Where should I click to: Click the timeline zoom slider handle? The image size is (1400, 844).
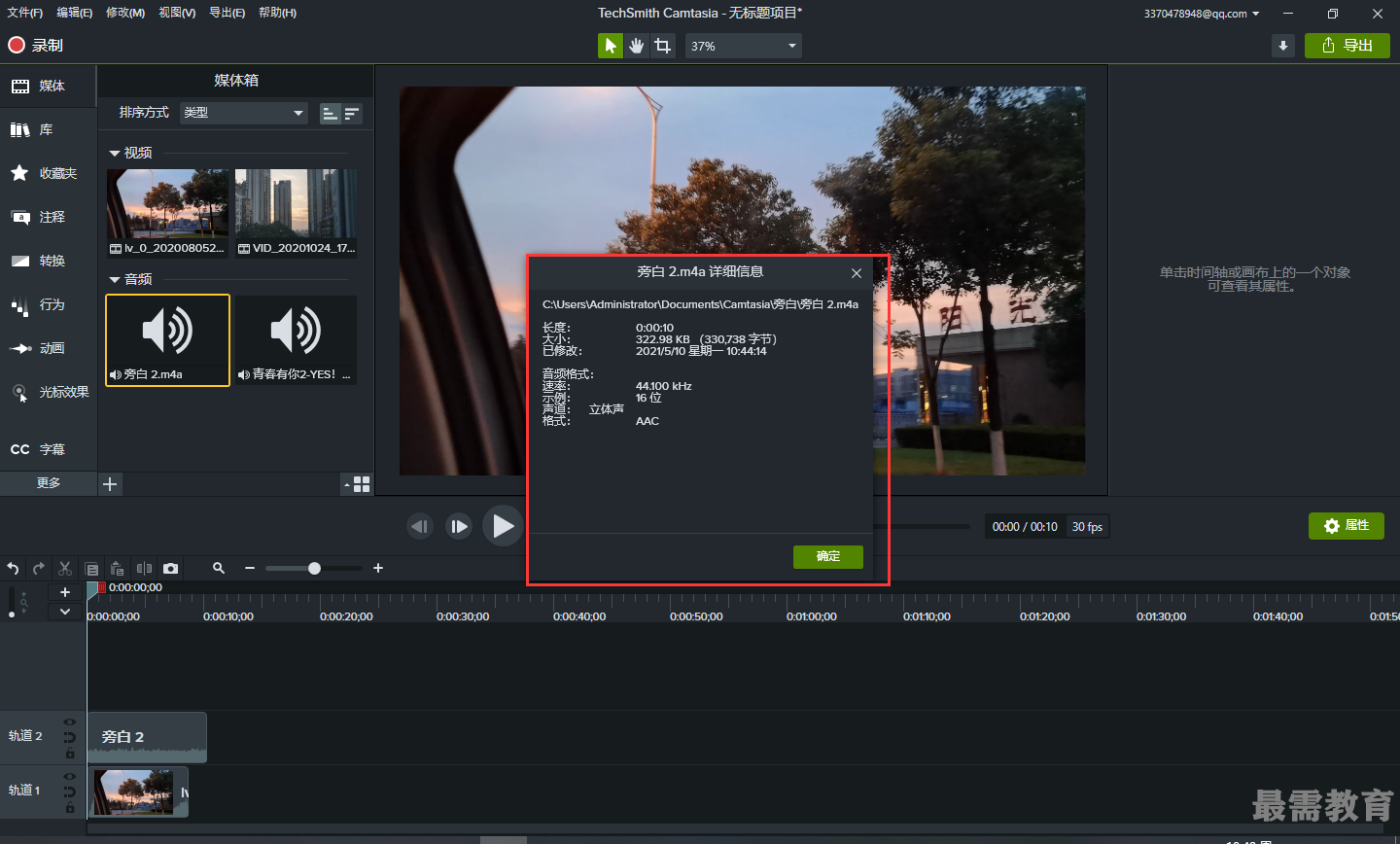tap(314, 568)
